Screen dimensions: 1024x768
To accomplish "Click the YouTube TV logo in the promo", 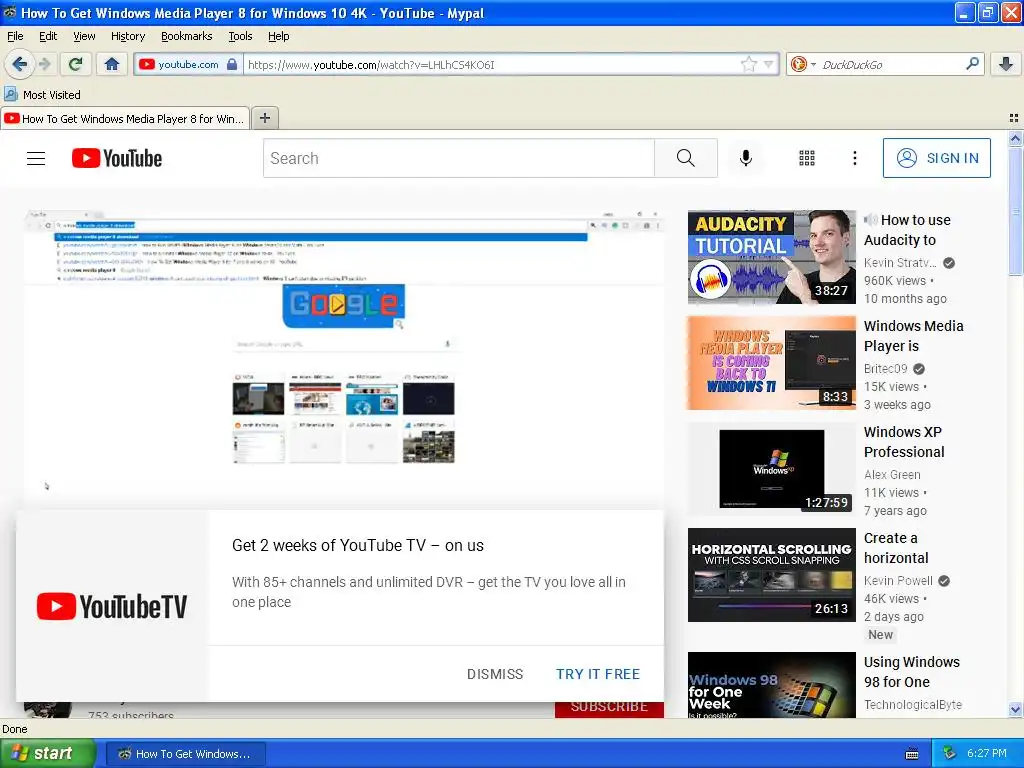I will (x=112, y=606).
